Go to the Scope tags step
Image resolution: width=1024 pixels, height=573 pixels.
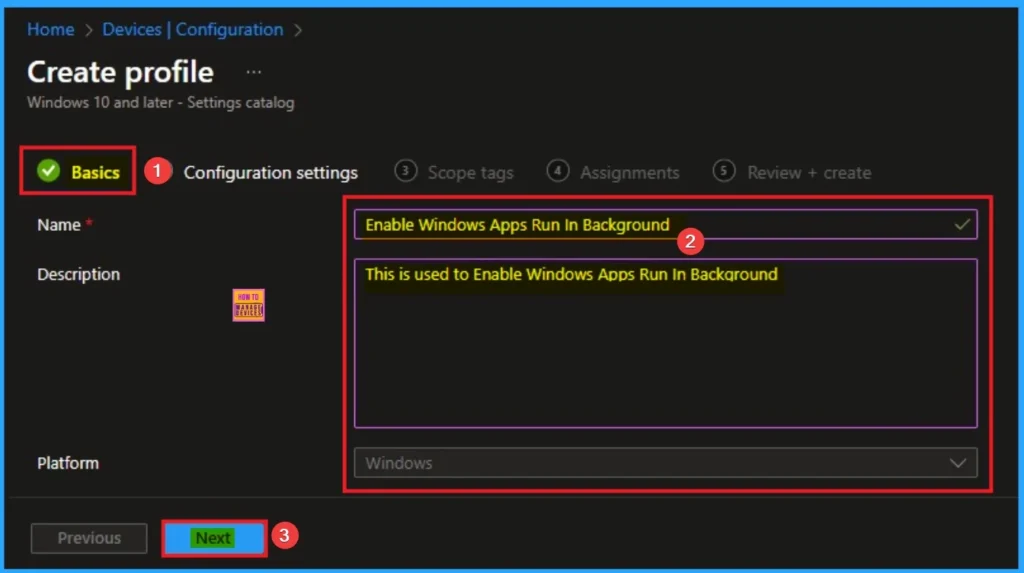click(x=470, y=173)
